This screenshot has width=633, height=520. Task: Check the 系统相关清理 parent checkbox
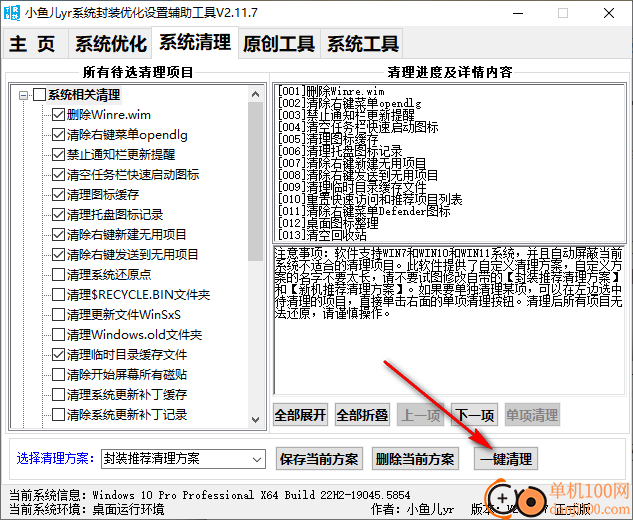[x=39, y=95]
